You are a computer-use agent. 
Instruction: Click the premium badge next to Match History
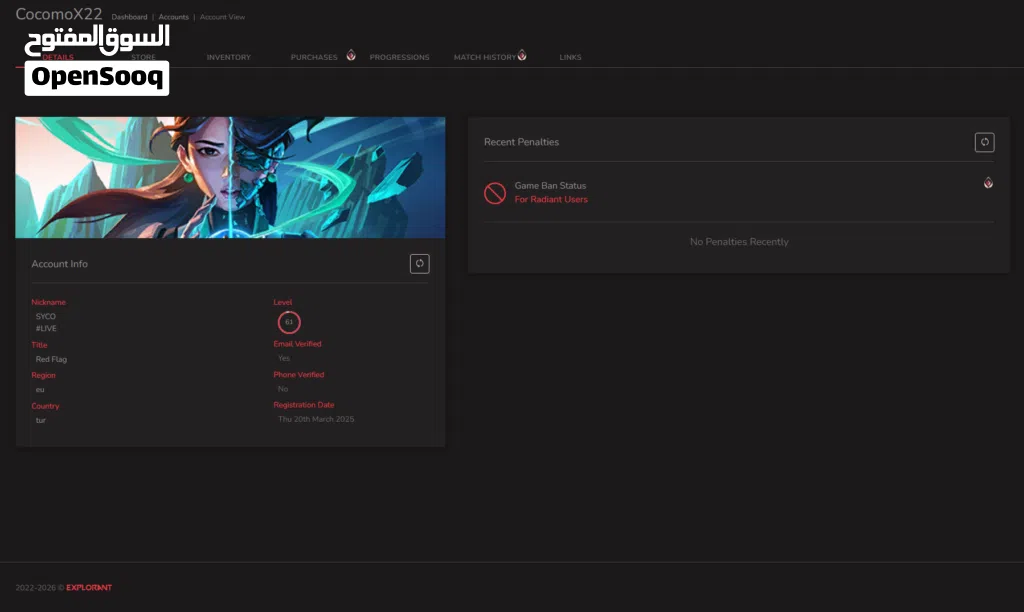(x=522, y=55)
